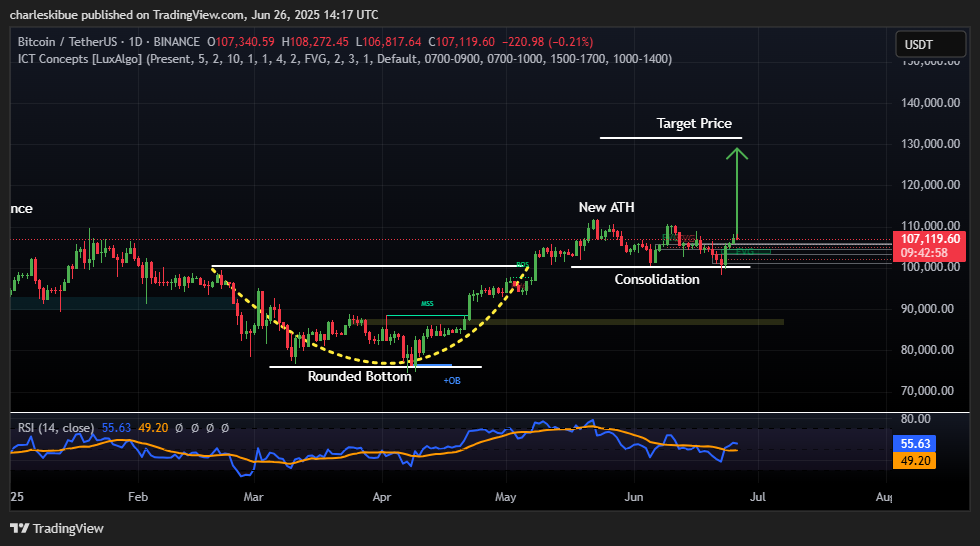980x546 pixels.
Task: Click the 130,000.00 price axis label
Action: click(930, 144)
